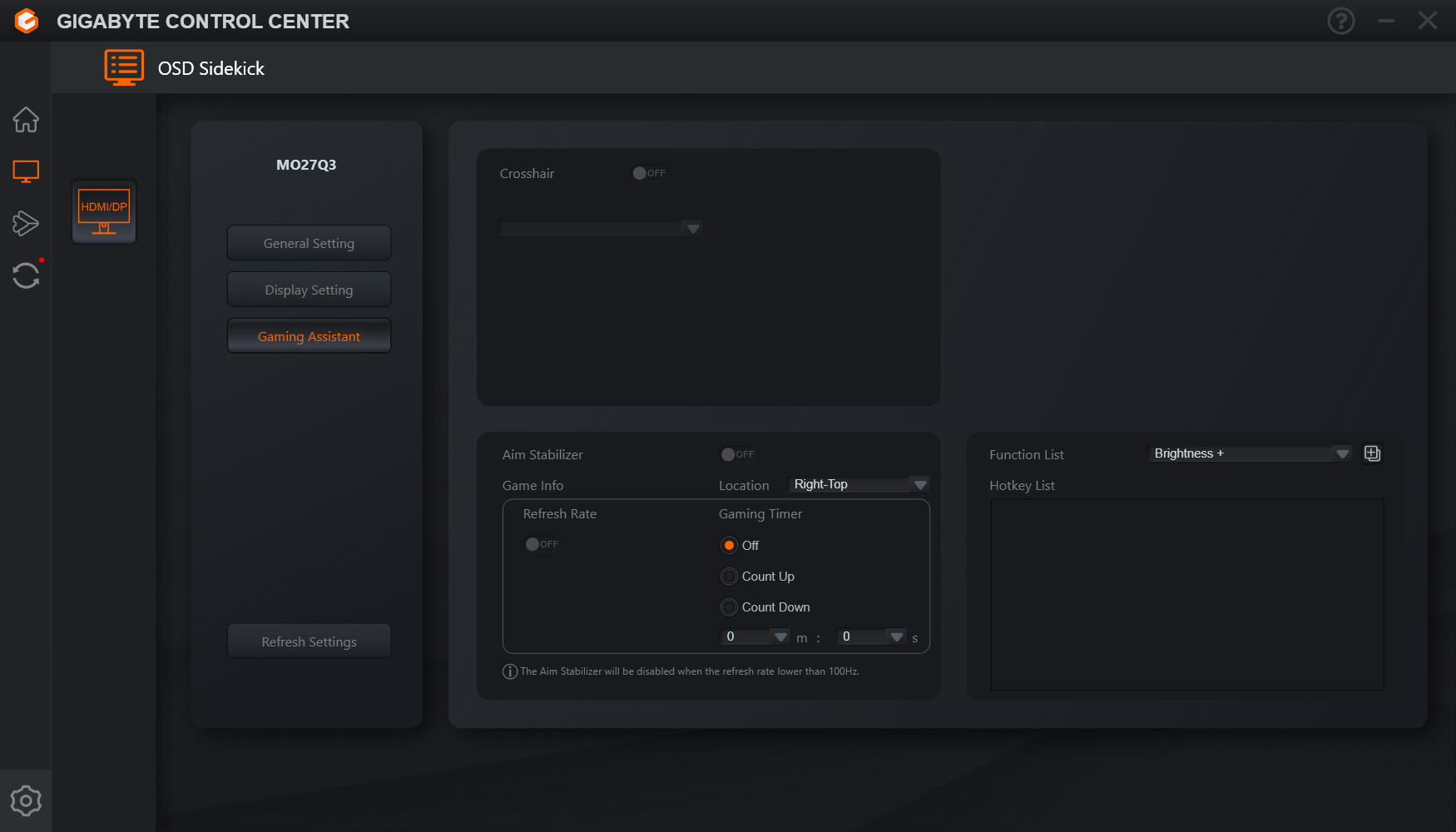
Task: Select the HDMI/DP monitor device icon
Action: pos(104,211)
